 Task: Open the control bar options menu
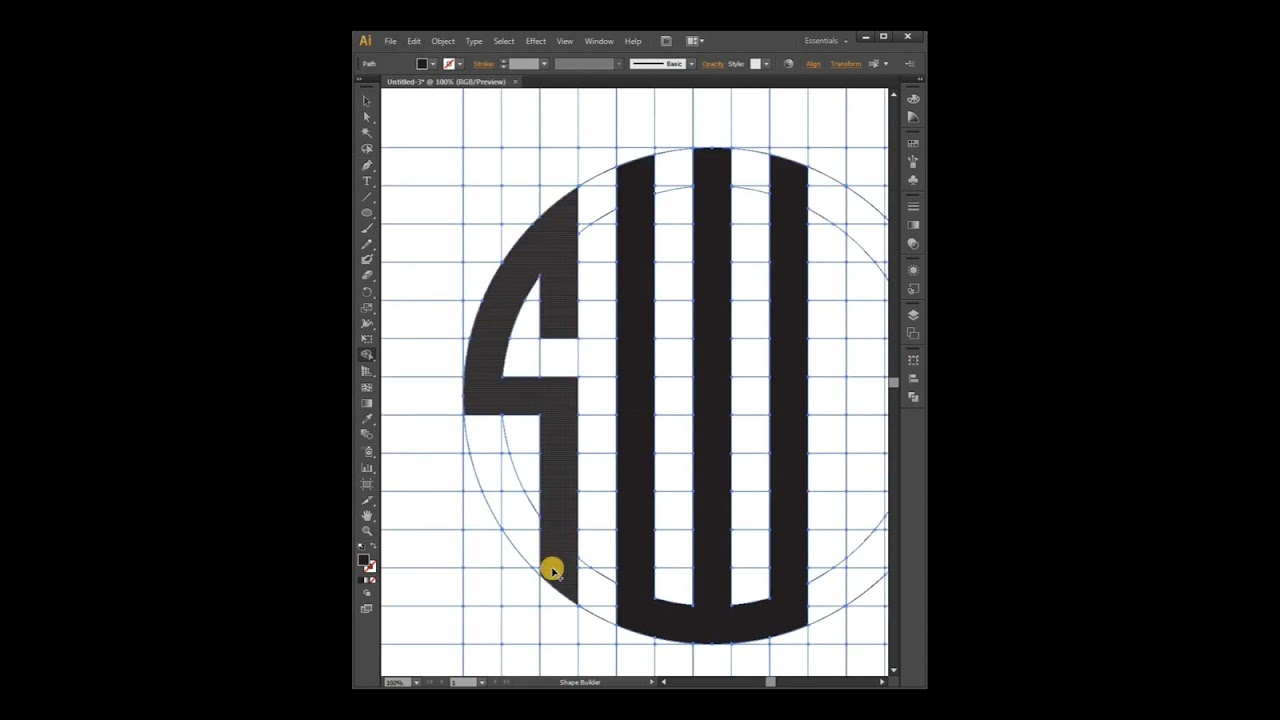[910, 64]
